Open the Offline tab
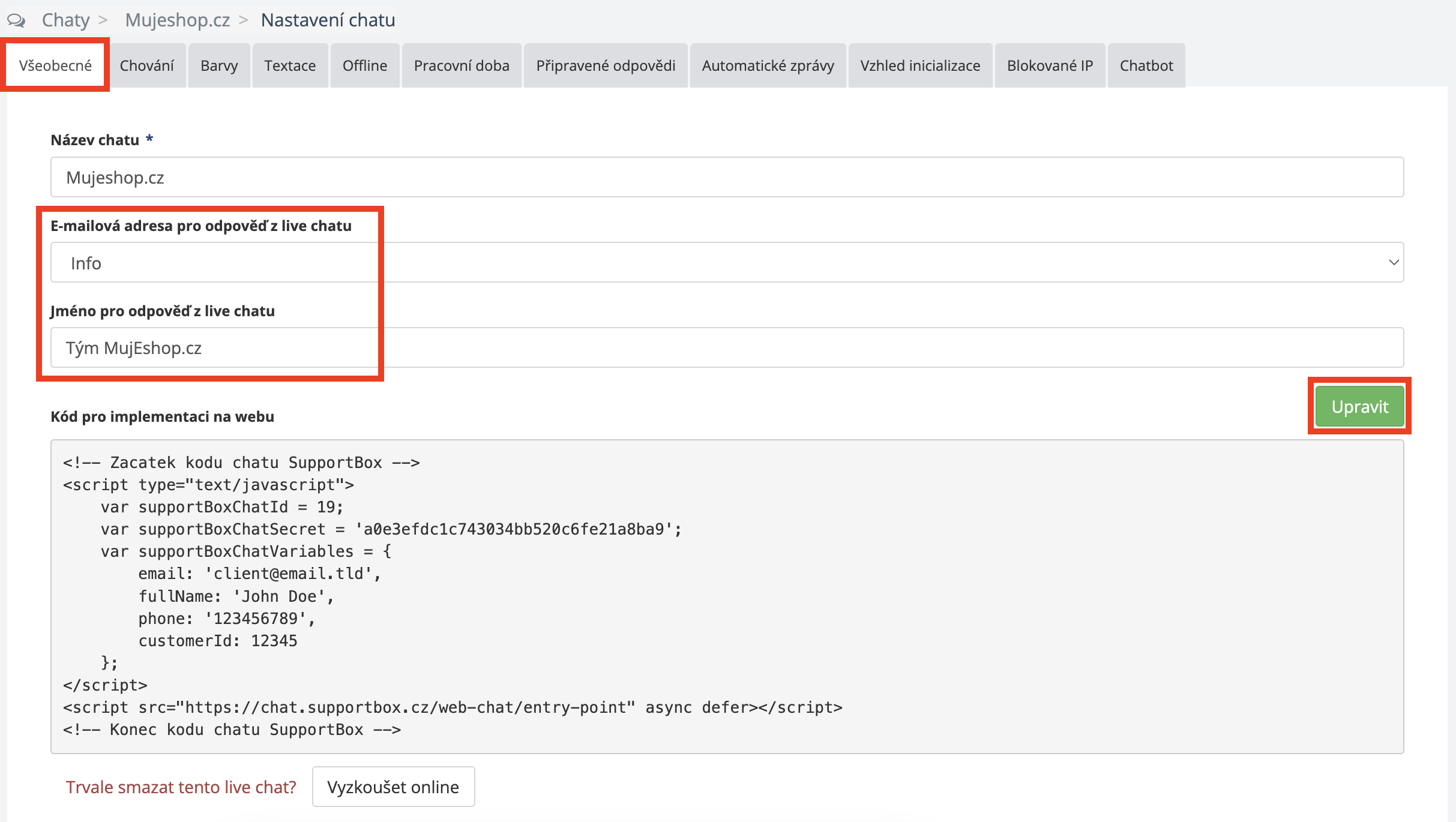Screen dimensions: 1456x822 coord(364,65)
